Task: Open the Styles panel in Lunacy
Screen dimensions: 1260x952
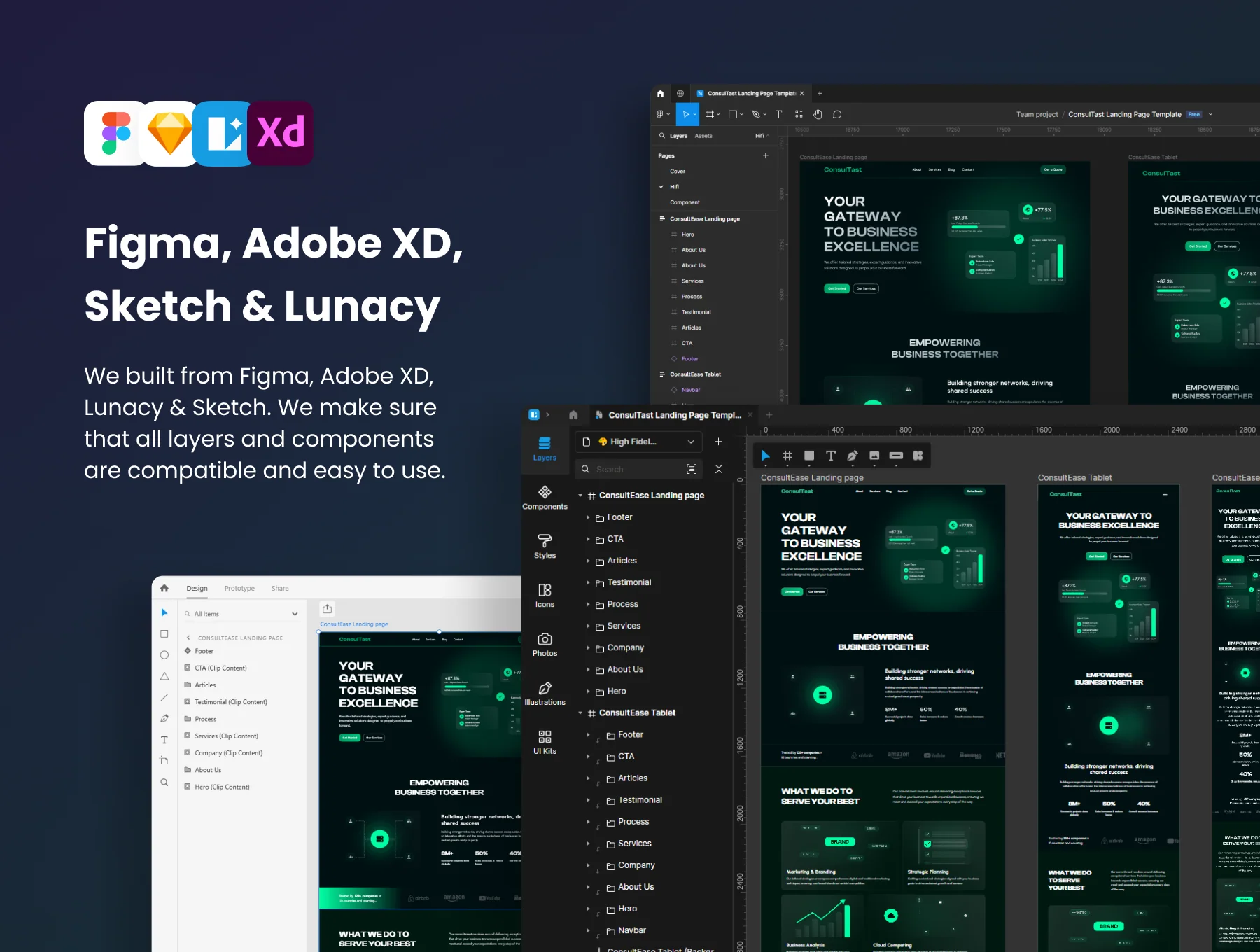Action: [x=545, y=547]
